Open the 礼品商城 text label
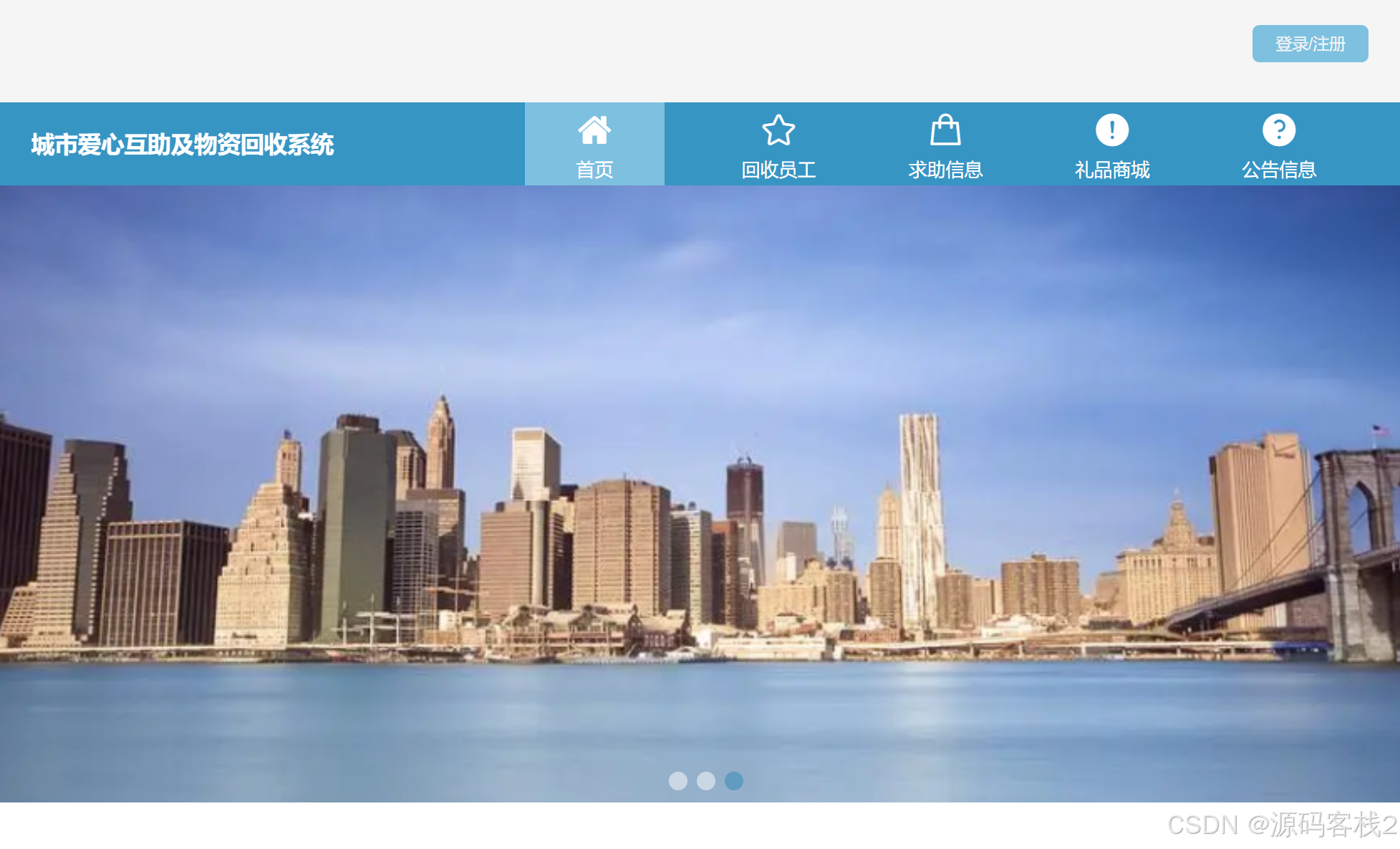Viewport: 1400px width, 849px height. [x=1112, y=170]
